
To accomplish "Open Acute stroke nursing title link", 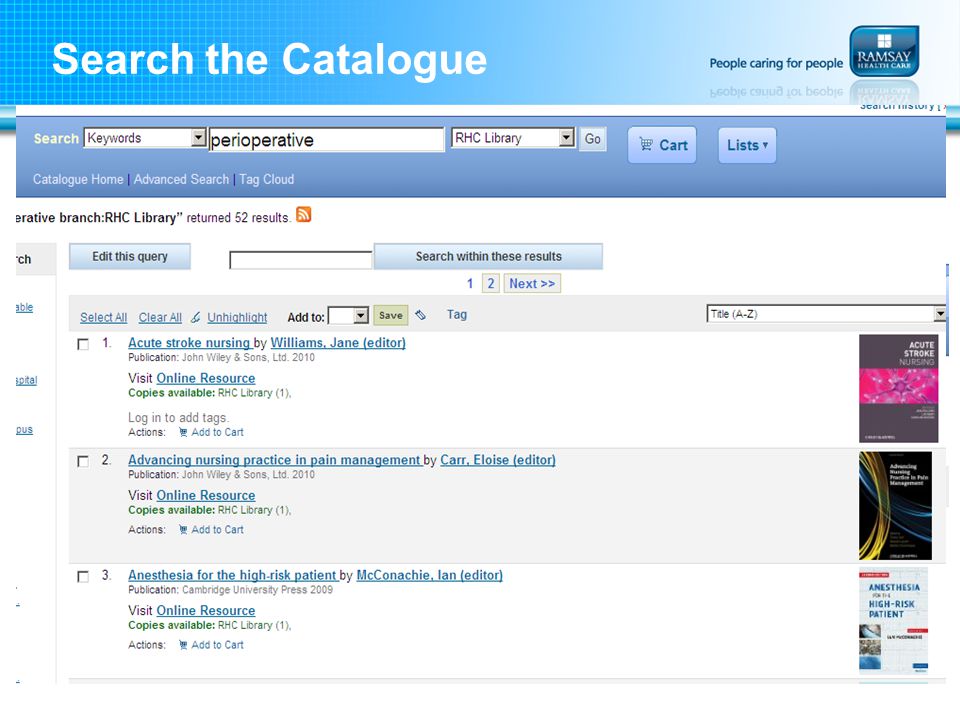I will (x=189, y=343).
